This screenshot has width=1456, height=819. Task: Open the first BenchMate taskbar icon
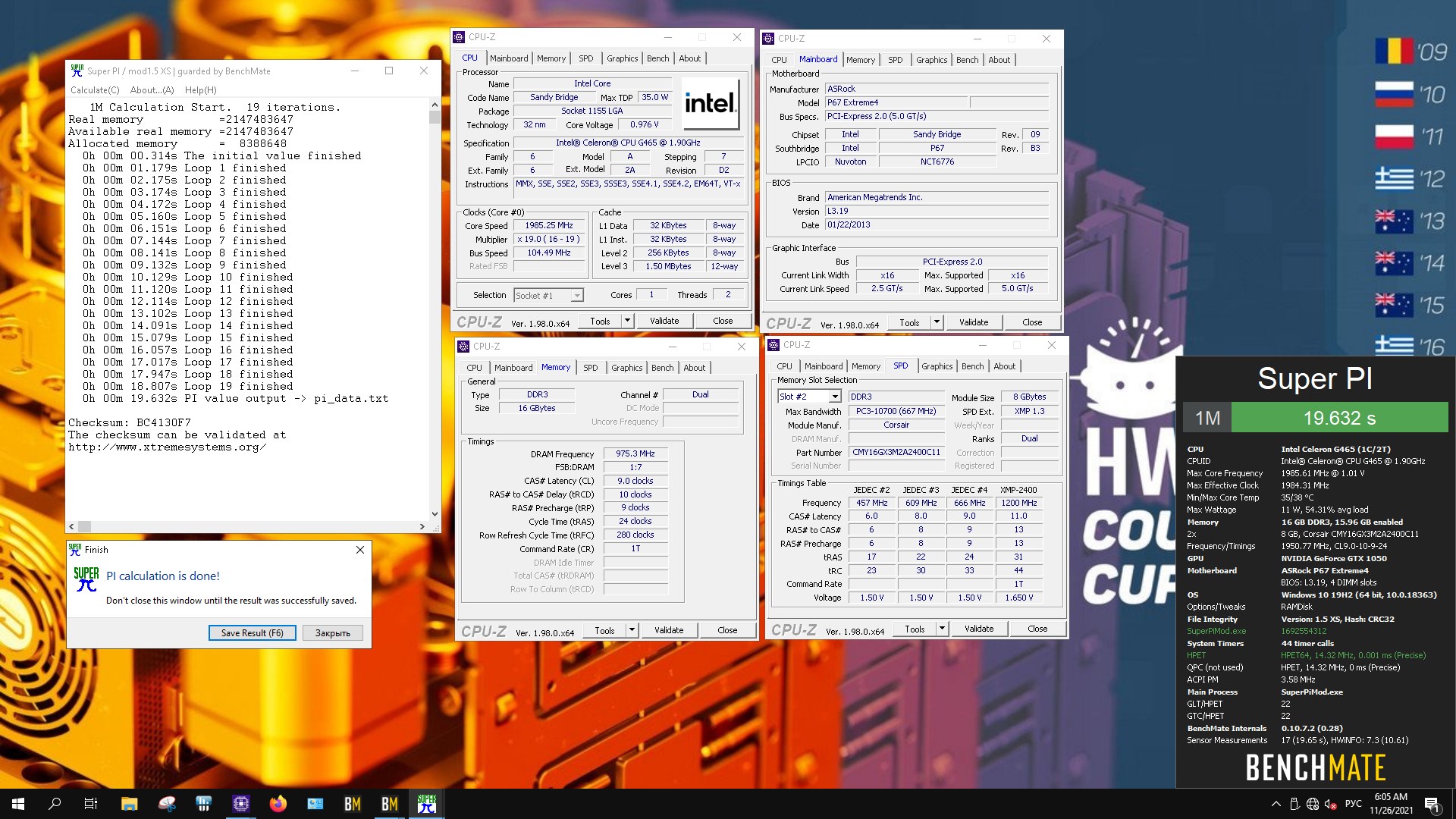[353, 804]
